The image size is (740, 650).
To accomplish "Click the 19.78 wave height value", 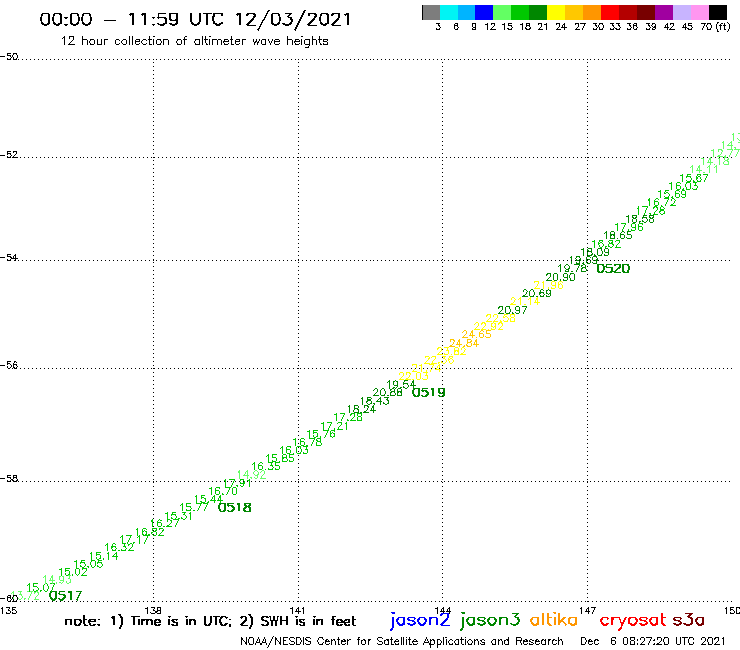I will [572, 269].
